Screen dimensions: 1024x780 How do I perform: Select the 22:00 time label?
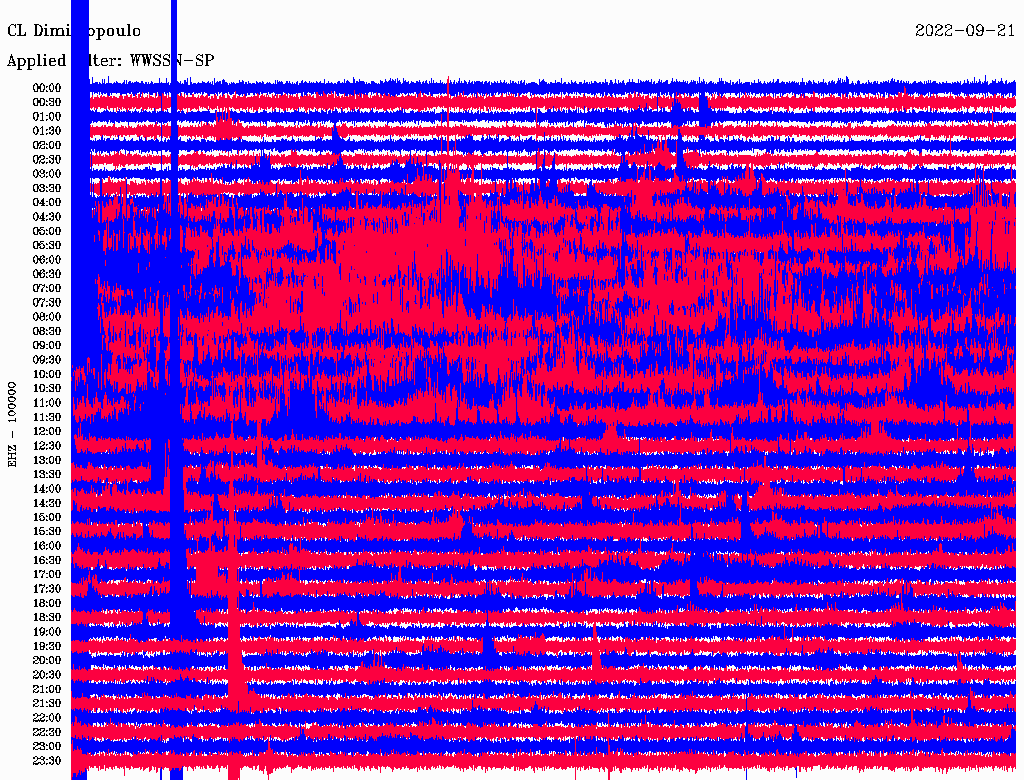tap(47, 718)
